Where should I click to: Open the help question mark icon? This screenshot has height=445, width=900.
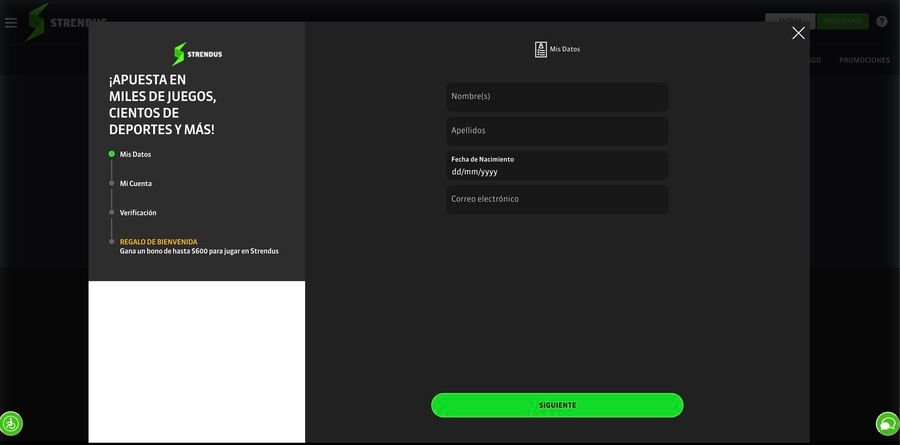(882, 22)
